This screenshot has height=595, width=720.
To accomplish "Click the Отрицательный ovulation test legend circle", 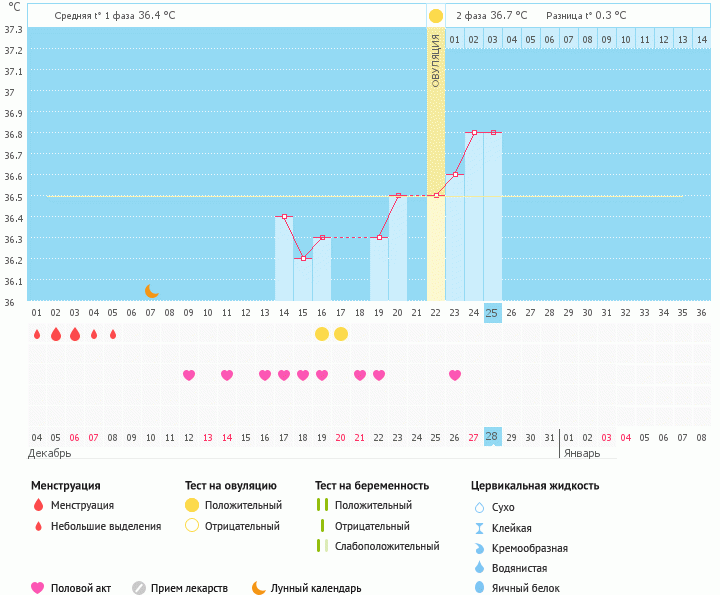I will 192,525.
